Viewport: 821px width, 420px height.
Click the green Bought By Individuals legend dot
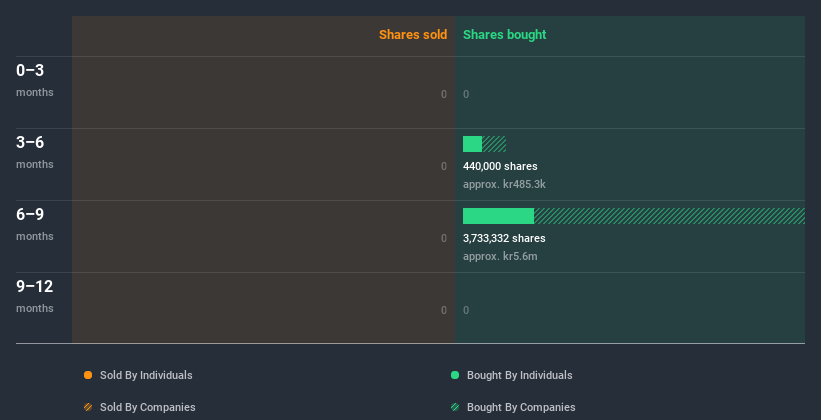click(455, 375)
